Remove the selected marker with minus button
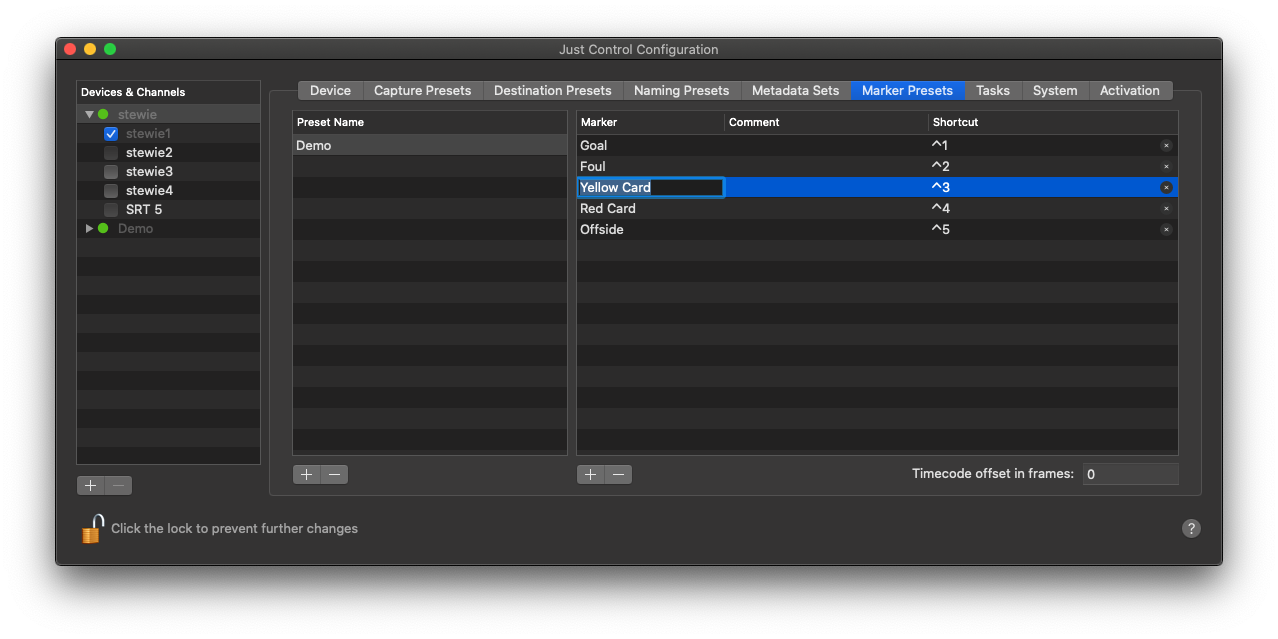 coord(619,474)
